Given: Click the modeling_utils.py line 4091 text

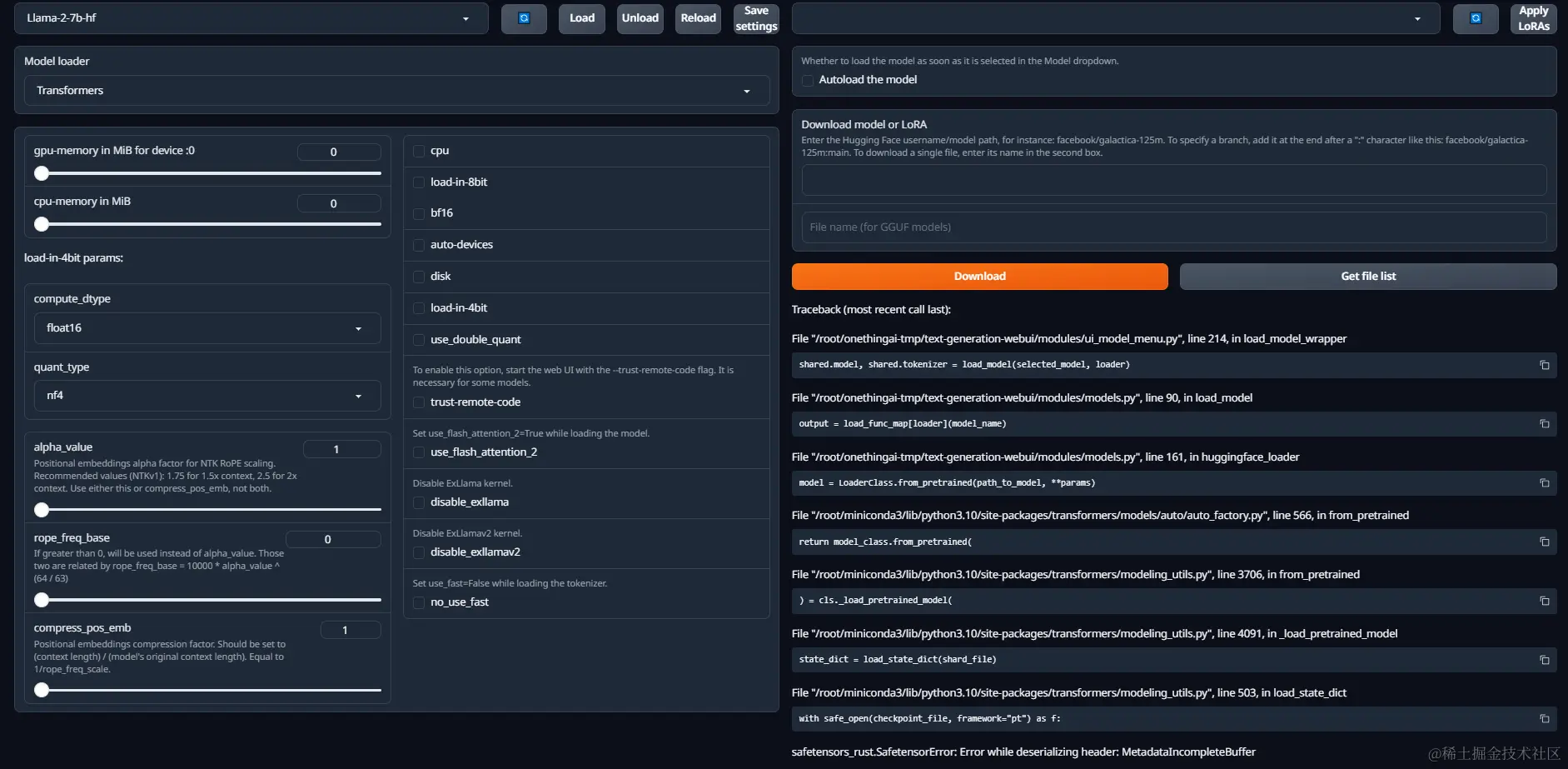Looking at the screenshot, I should (1094, 634).
